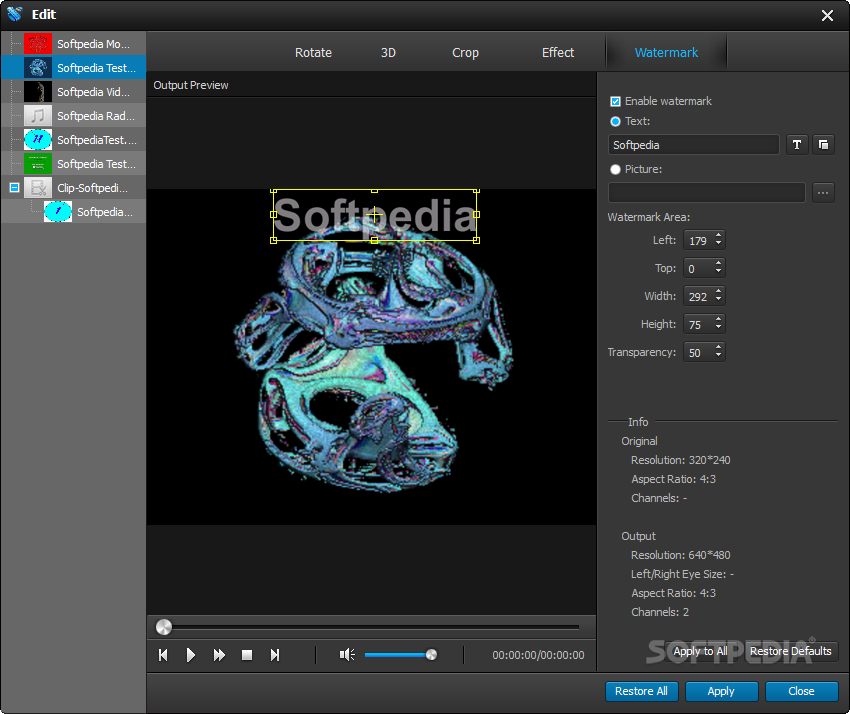Click Restore Defaults button
Viewport: 850px width, 714px height.
coord(790,651)
